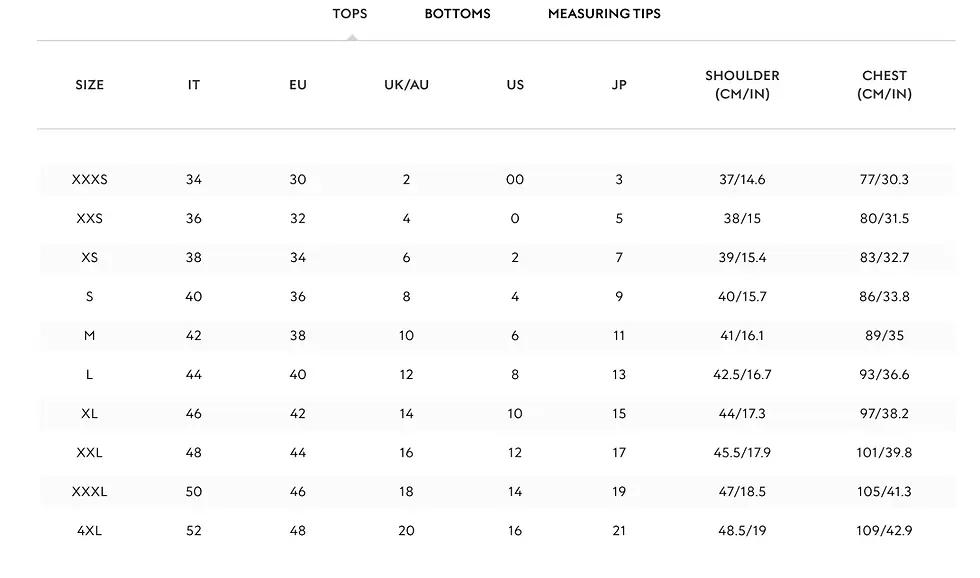This screenshot has width=980, height=578.
Task: Click the US column header
Action: pos(515,85)
